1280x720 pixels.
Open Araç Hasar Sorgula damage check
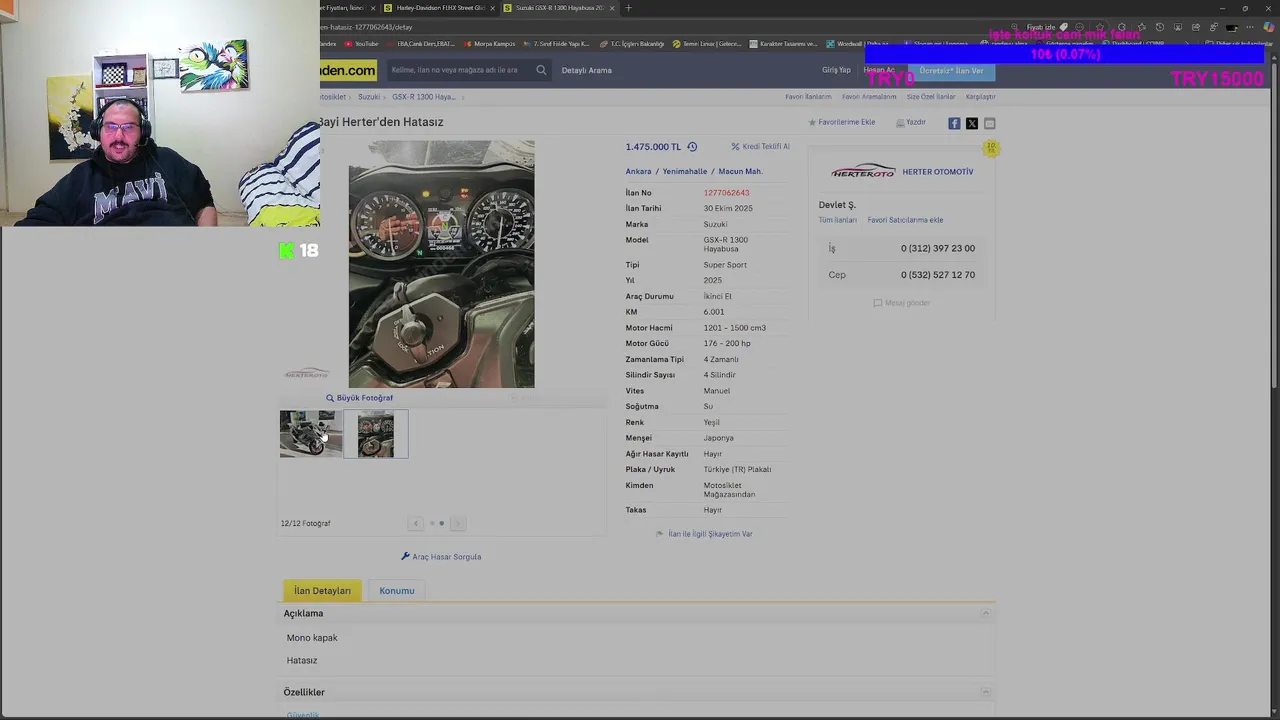(x=441, y=557)
